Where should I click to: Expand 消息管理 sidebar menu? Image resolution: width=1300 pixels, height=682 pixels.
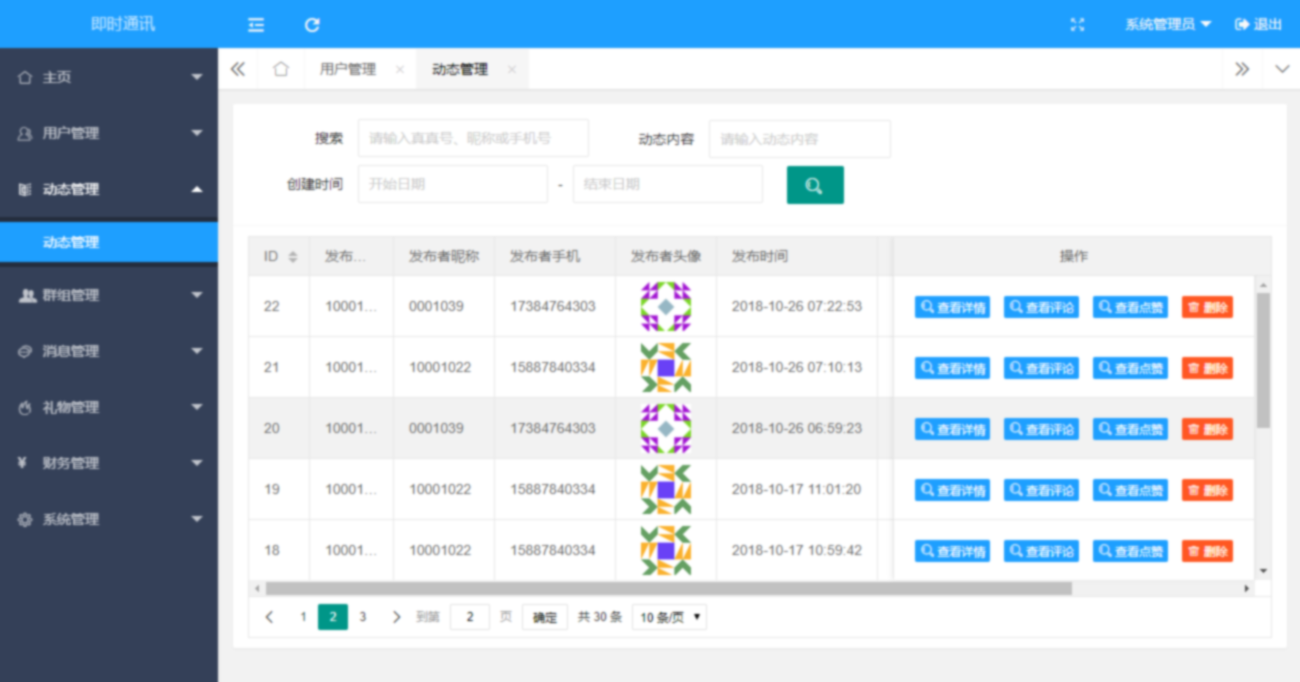[x=109, y=351]
